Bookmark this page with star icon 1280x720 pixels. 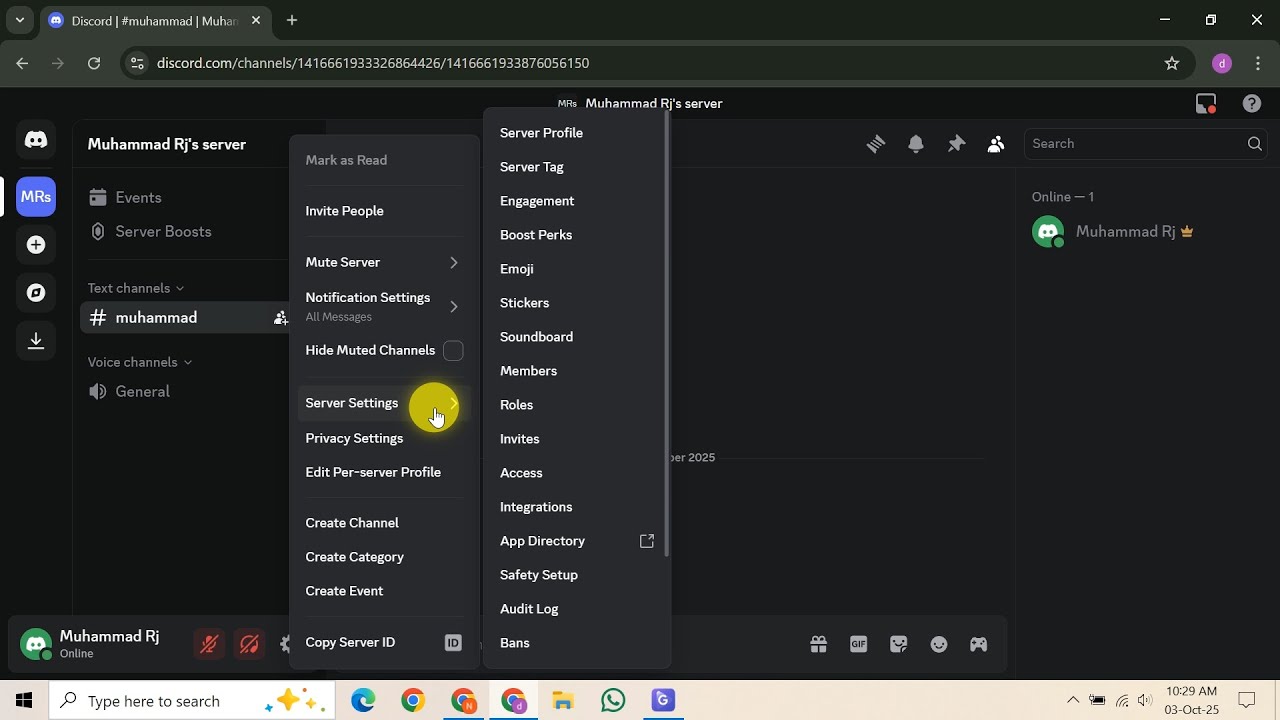tap(1172, 63)
